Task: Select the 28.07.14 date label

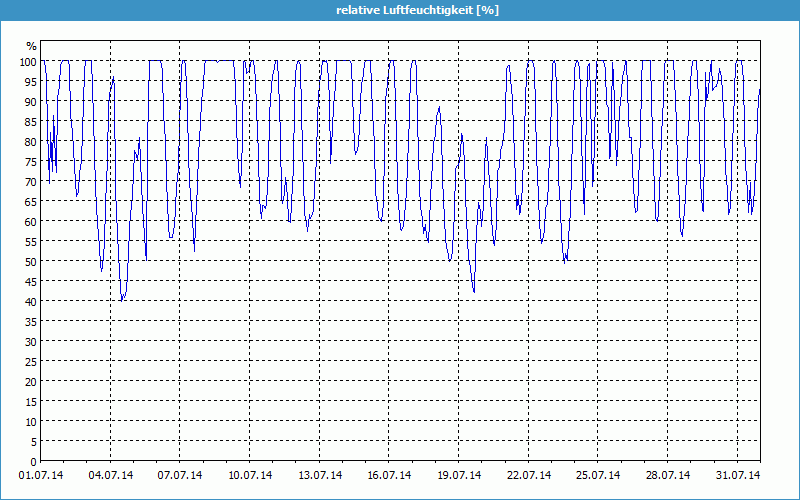Action: 669,475
